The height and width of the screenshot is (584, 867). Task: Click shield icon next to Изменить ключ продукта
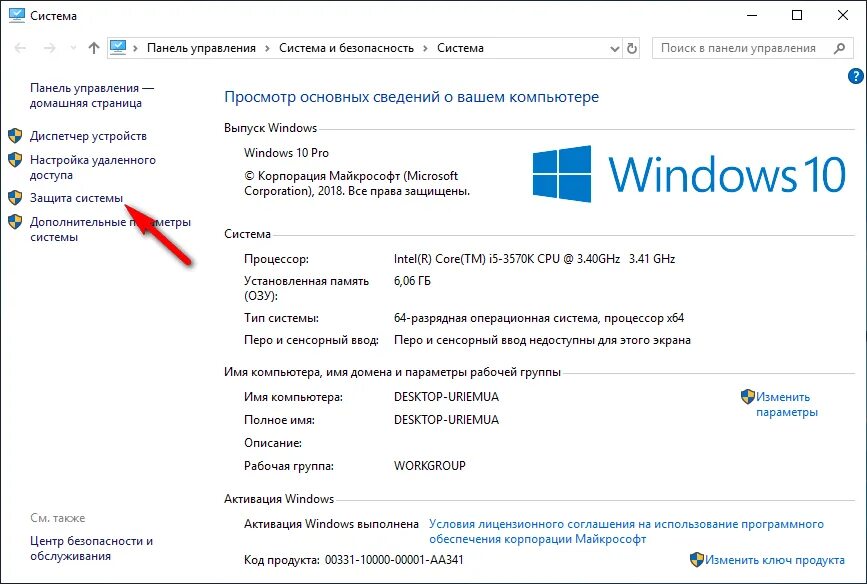[x=697, y=560]
